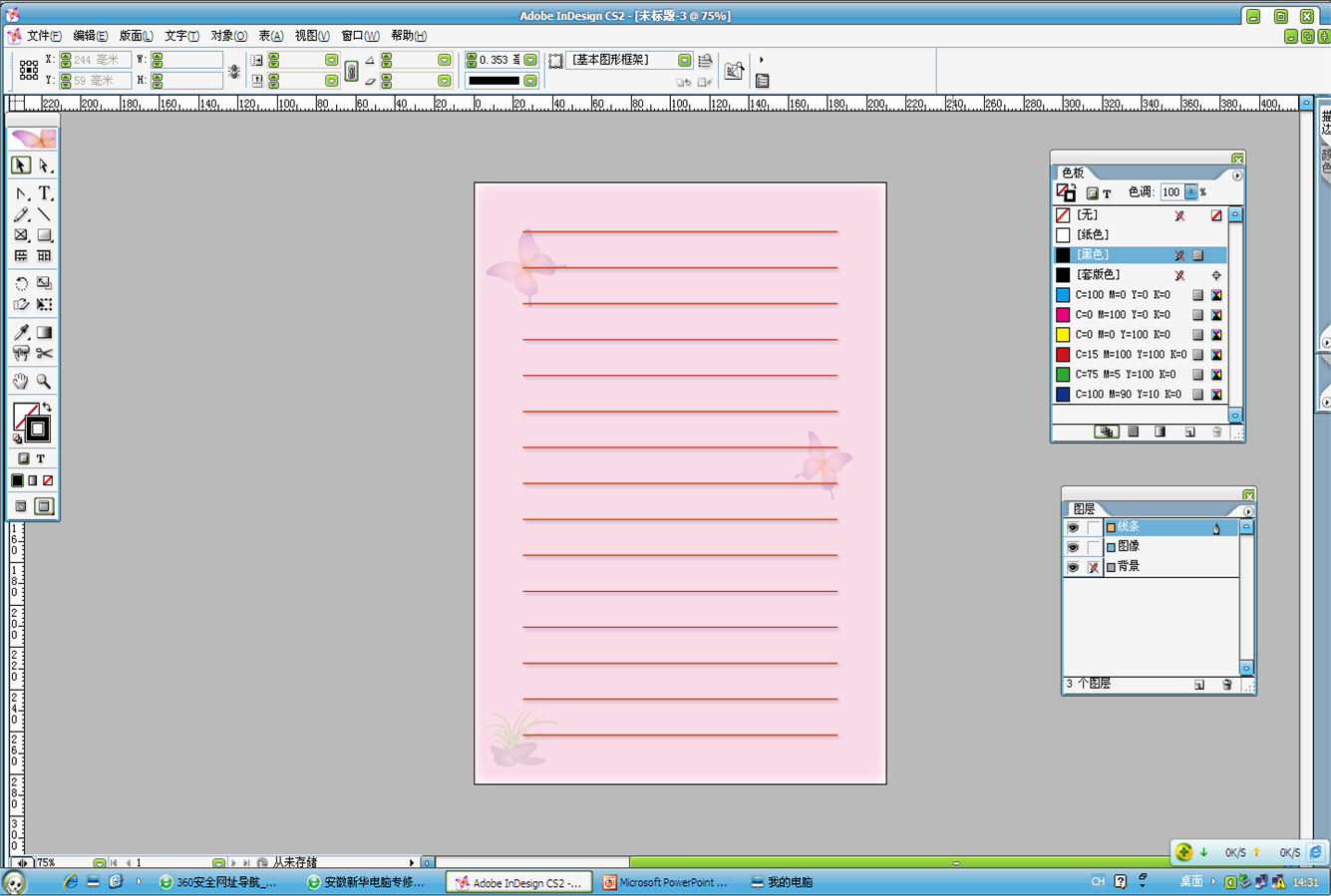Select the Rotate tool

pos(21,284)
